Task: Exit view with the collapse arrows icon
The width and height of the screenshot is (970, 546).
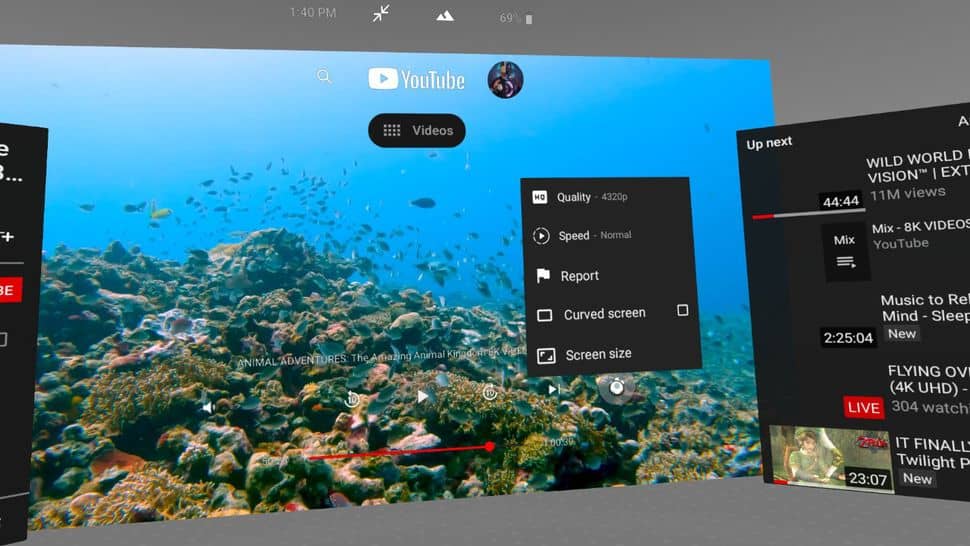Action: click(381, 14)
